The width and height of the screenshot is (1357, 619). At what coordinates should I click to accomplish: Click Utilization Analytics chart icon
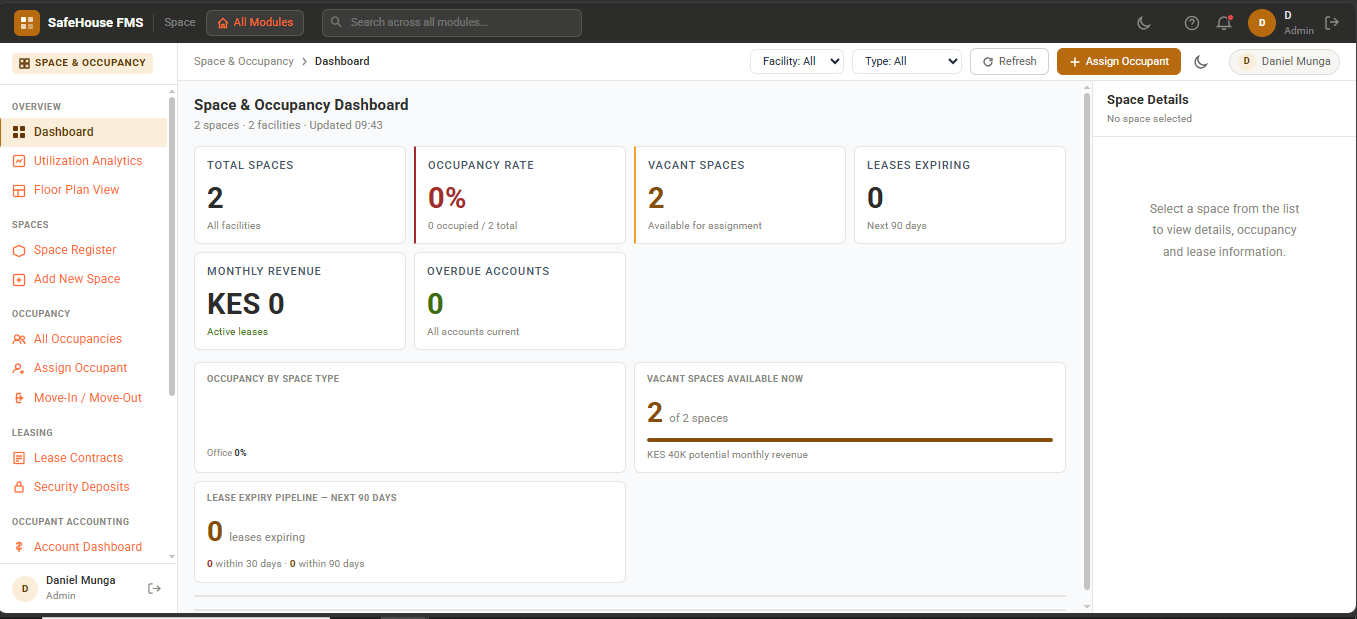[x=19, y=161]
